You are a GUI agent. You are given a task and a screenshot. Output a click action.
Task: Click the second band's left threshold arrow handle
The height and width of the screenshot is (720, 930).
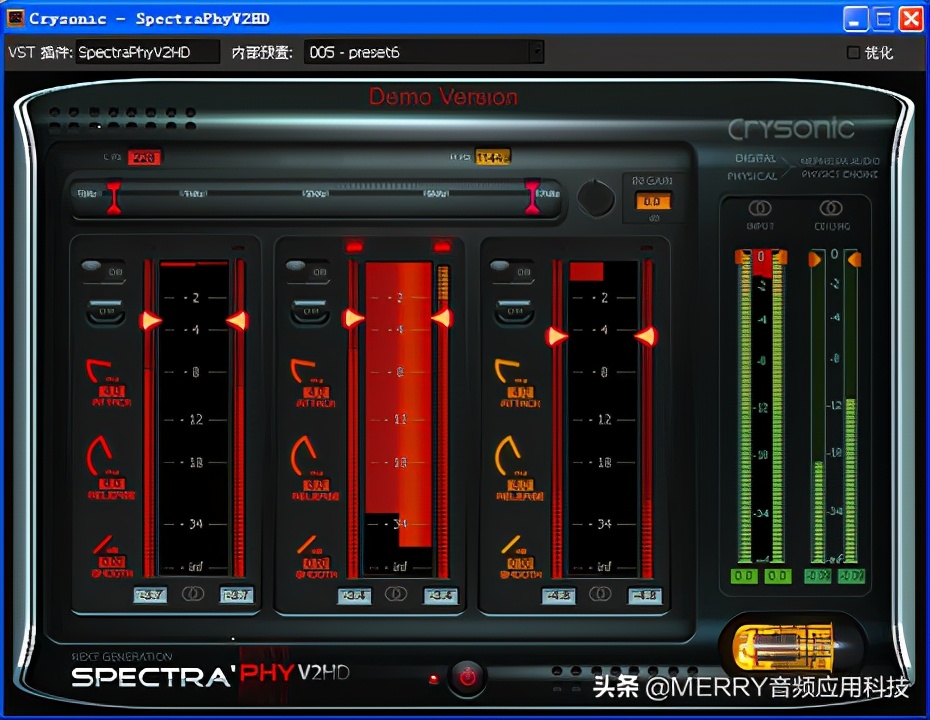click(x=353, y=319)
